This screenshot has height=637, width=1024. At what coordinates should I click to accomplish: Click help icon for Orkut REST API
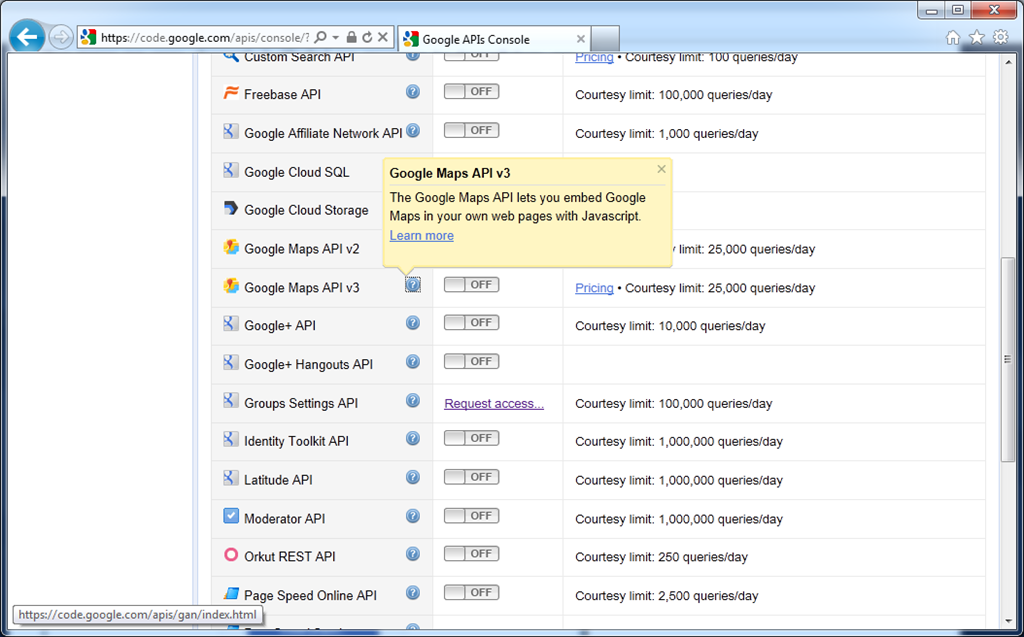click(413, 554)
